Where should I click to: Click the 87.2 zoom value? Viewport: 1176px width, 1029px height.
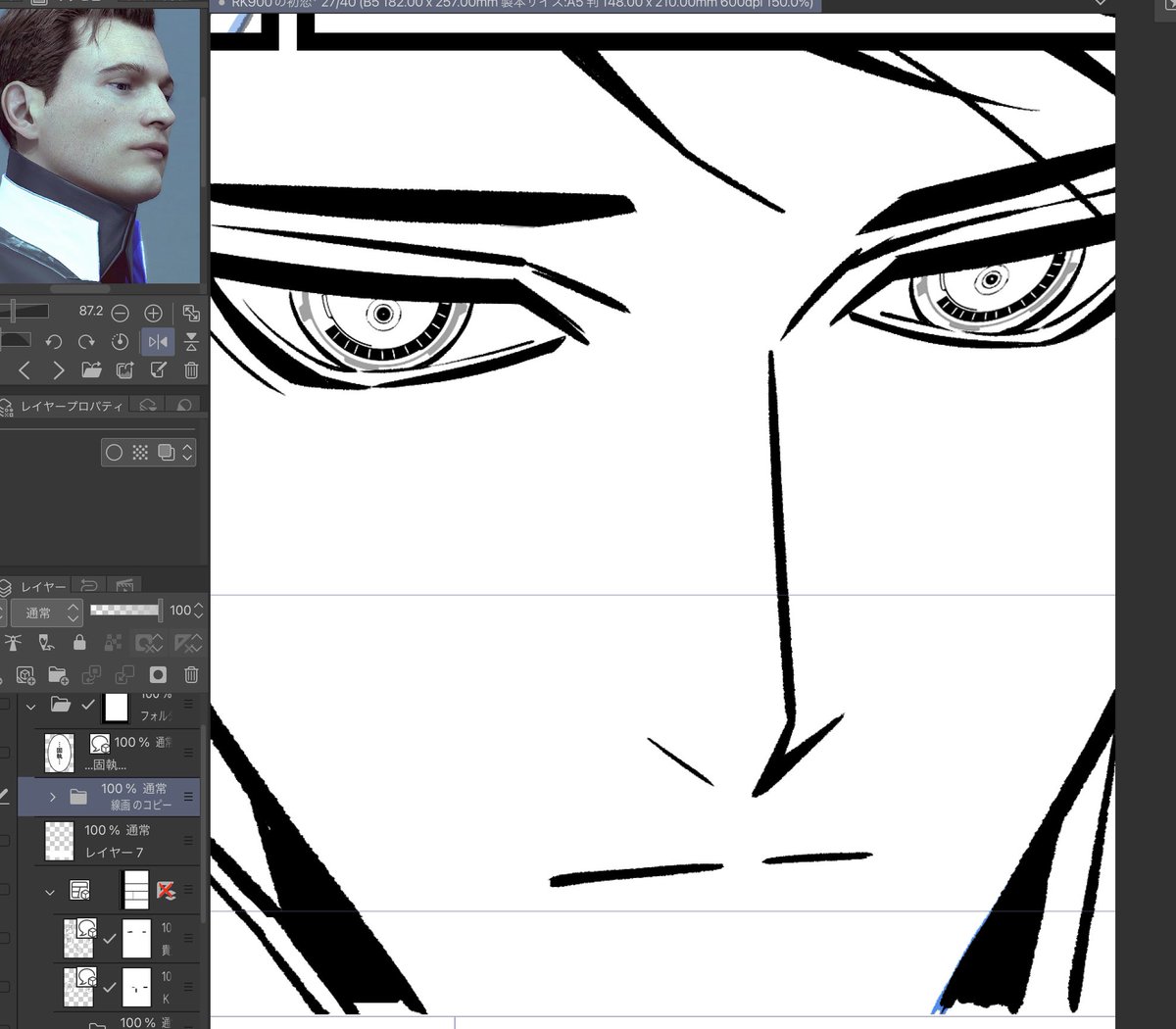point(91,311)
